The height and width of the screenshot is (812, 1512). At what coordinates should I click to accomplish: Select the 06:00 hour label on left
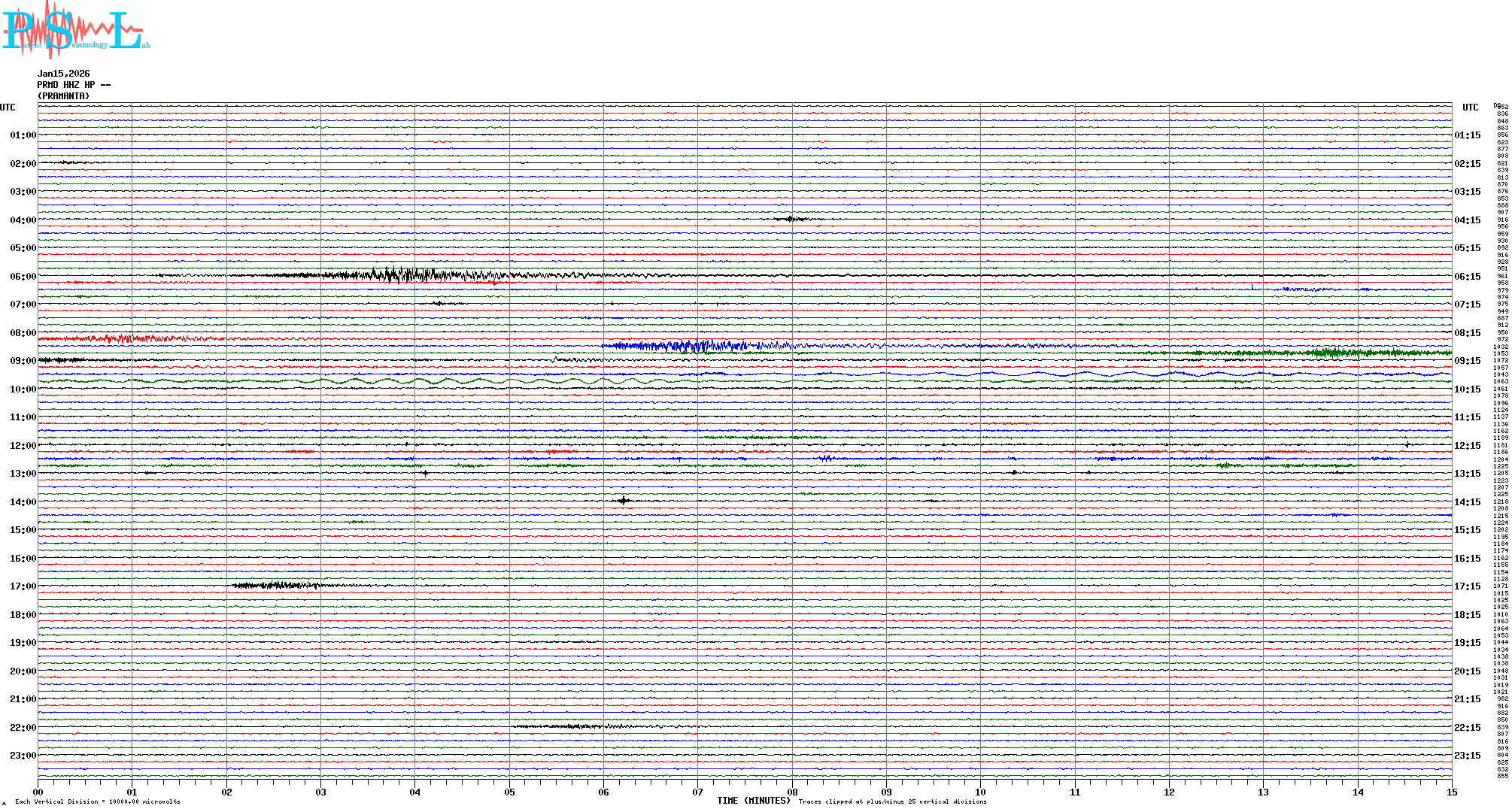click(23, 277)
